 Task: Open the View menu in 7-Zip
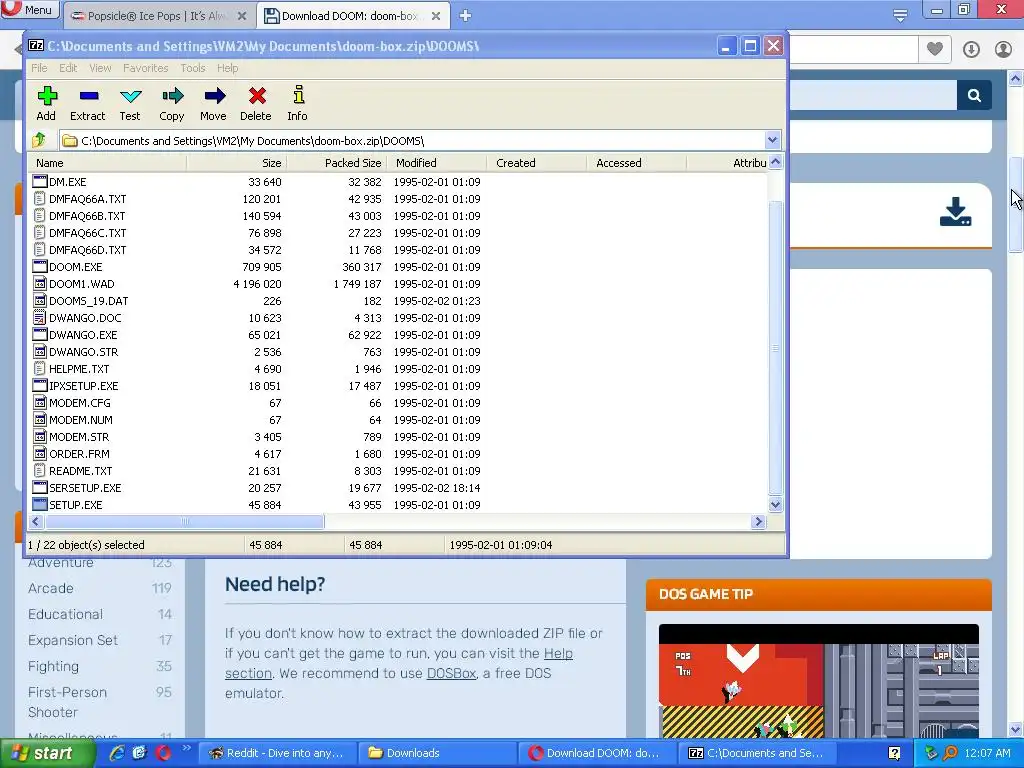pyautogui.click(x=100, y=68)
